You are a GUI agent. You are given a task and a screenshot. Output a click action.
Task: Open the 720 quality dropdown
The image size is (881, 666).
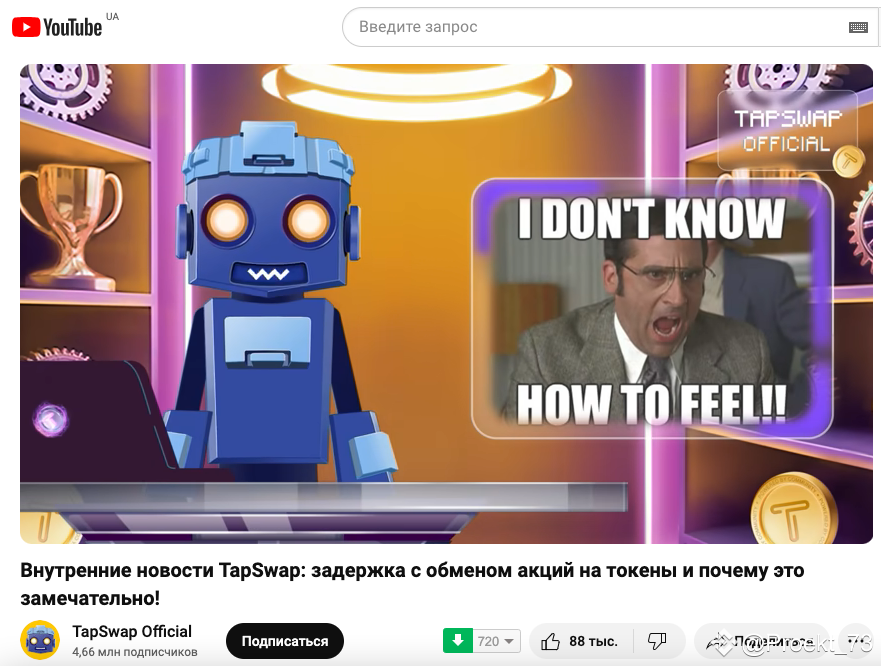click(497, 641)
